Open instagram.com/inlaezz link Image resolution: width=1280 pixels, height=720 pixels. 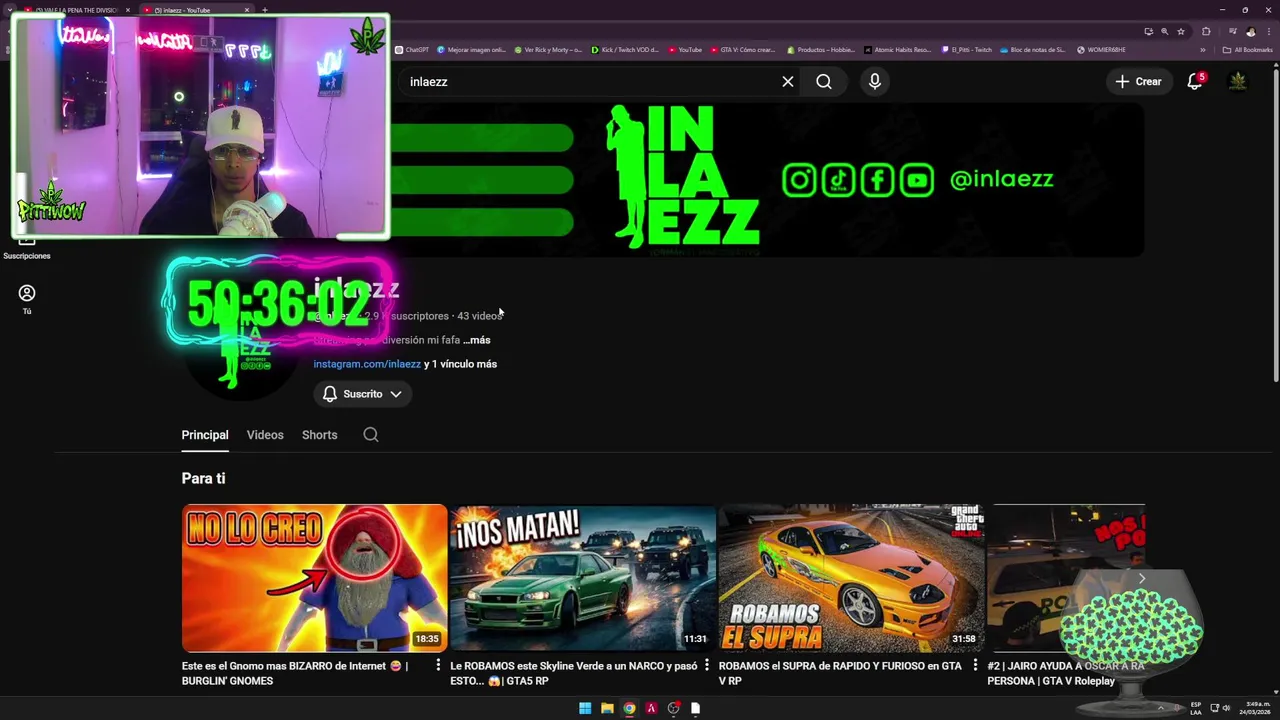[x=367, y=364]
